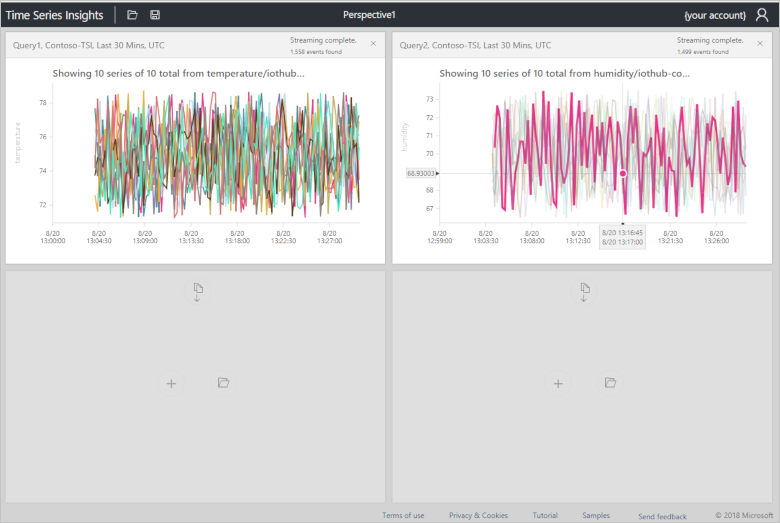Open the Privacy & Cookies link
This screenshot has width=780, height=523.
click(x=478, y=515)
